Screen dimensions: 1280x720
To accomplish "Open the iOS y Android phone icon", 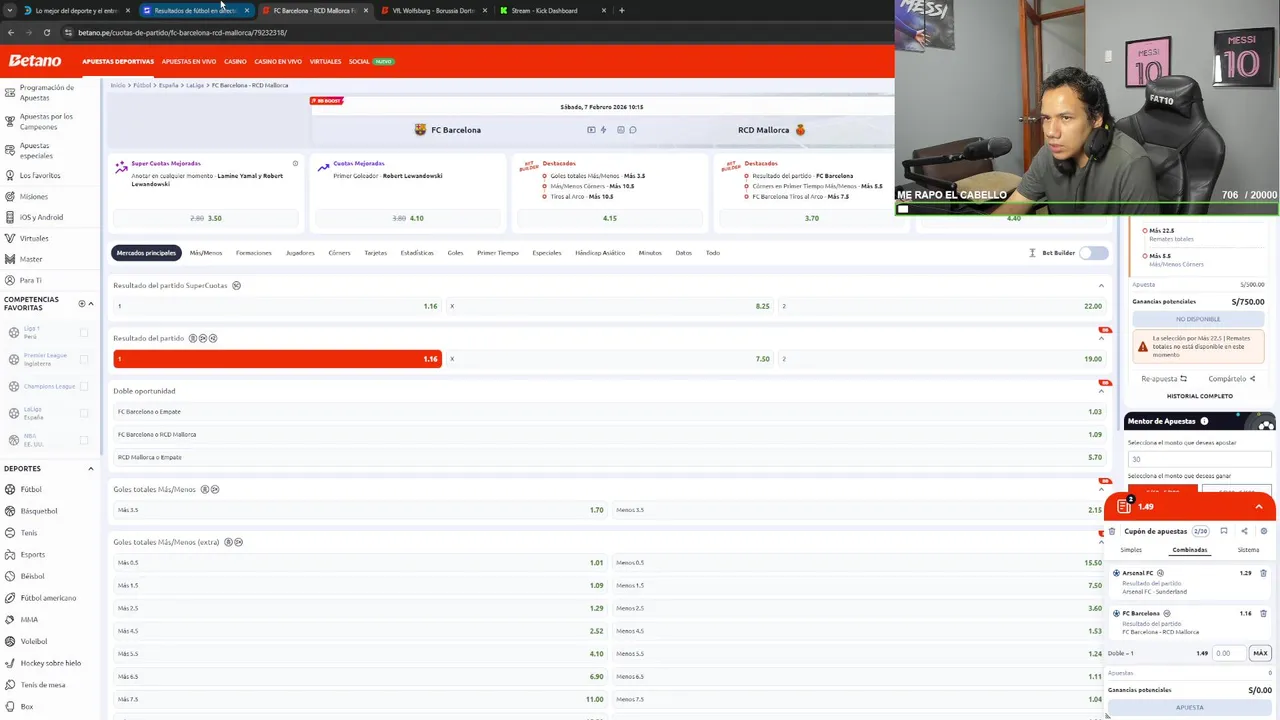I will click(x=10, y=217).
